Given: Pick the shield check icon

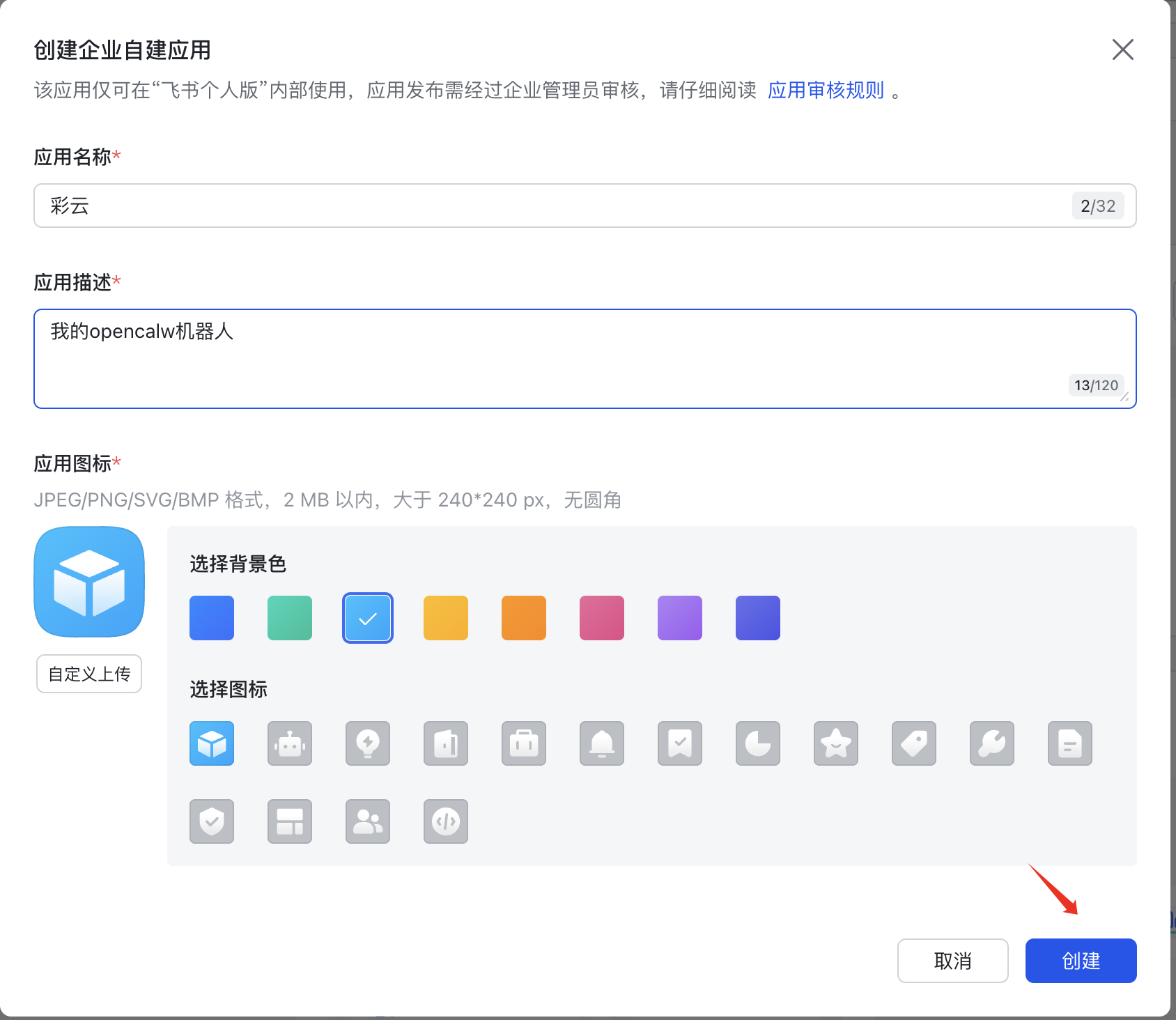Looking at the screenshot, I should 211,821.
